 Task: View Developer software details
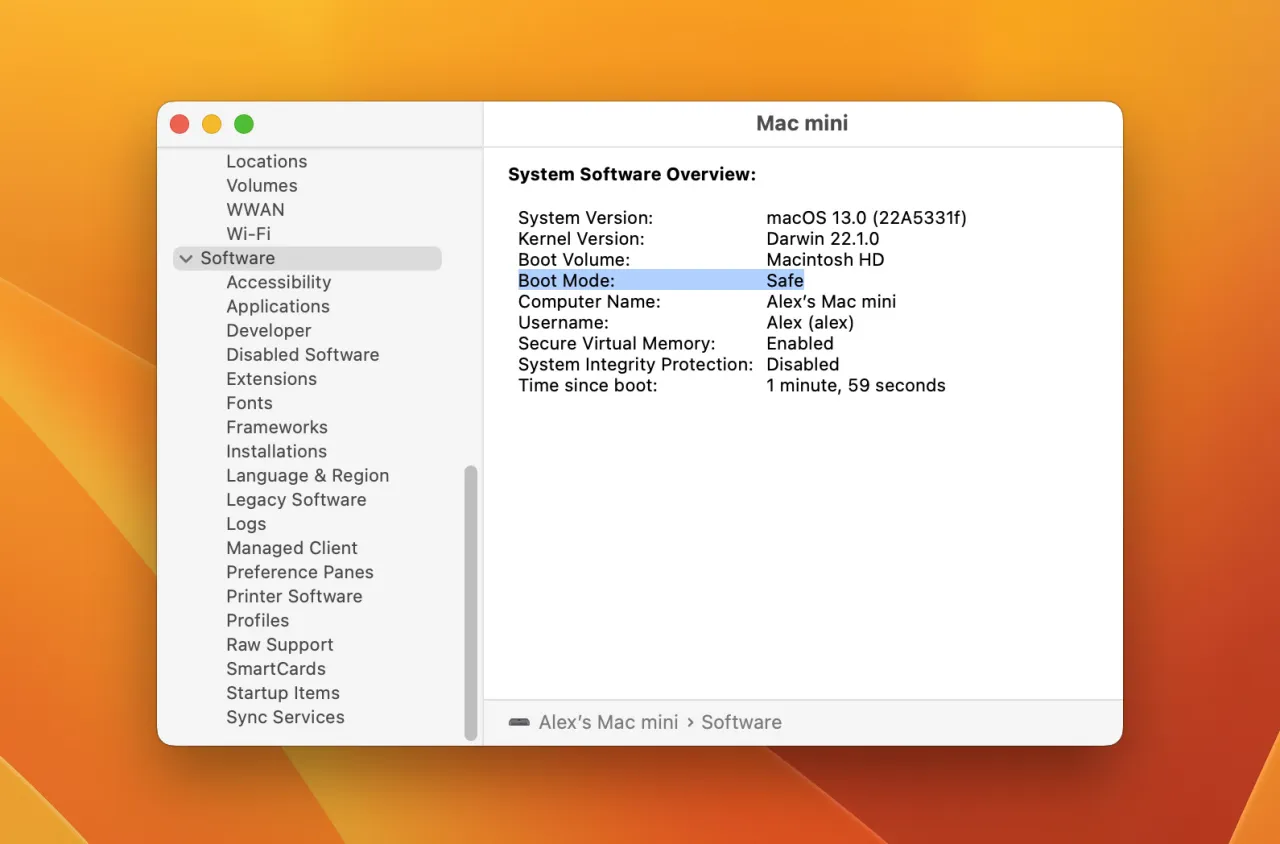pos(268,330)
